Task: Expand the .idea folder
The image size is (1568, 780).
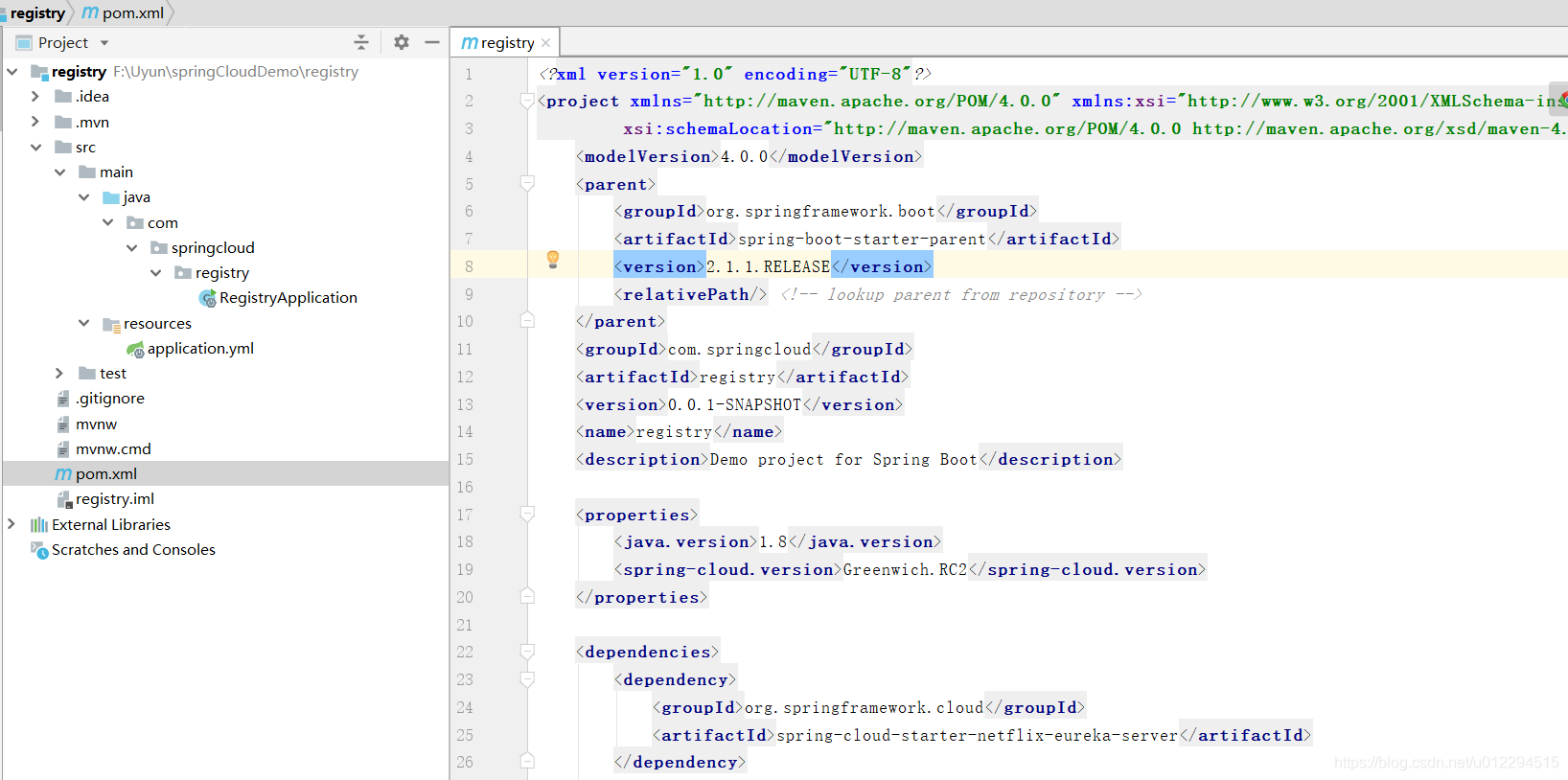Action: coord(36,97)
